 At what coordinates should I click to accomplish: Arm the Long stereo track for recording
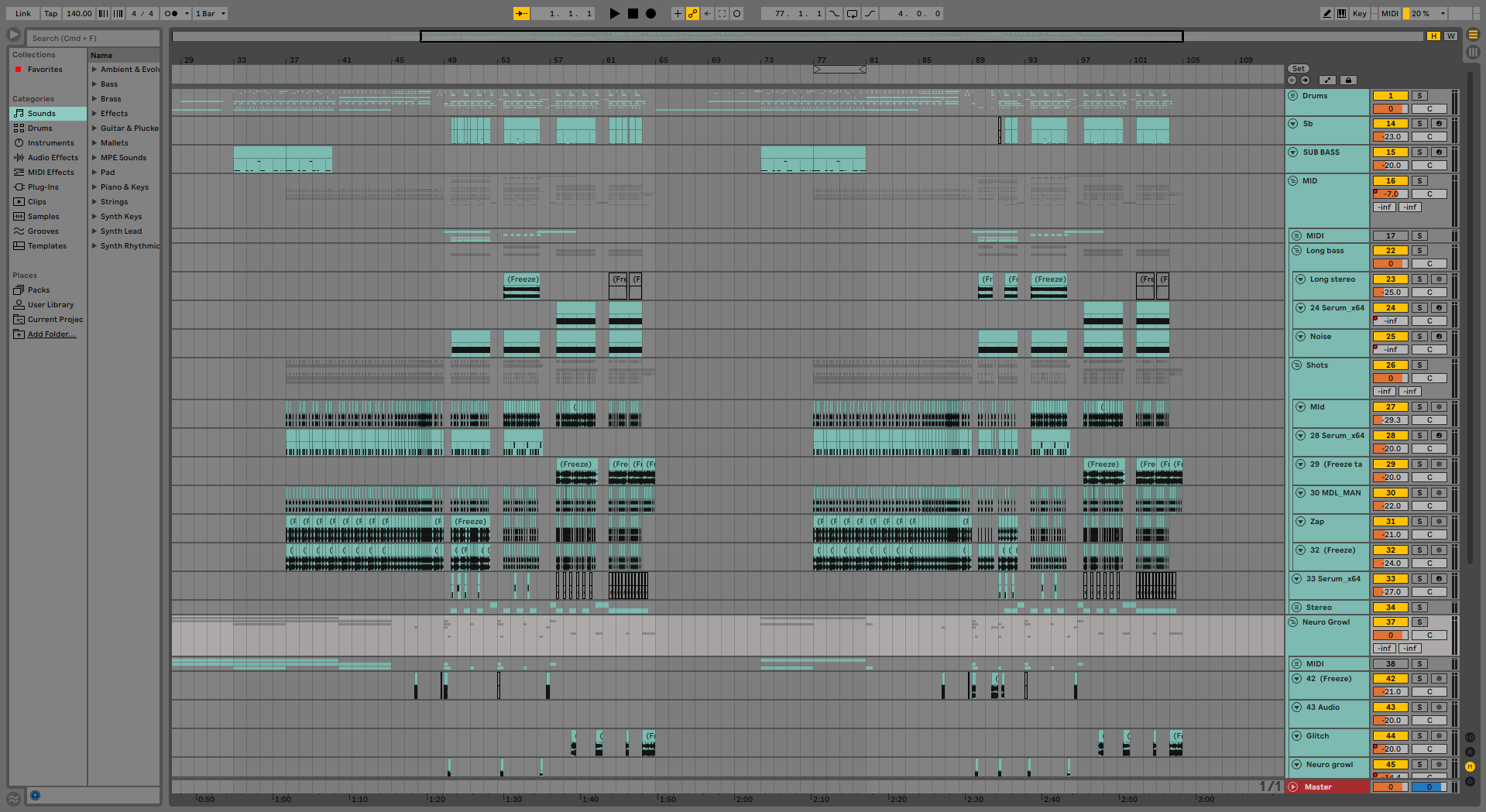(1439, 279)
